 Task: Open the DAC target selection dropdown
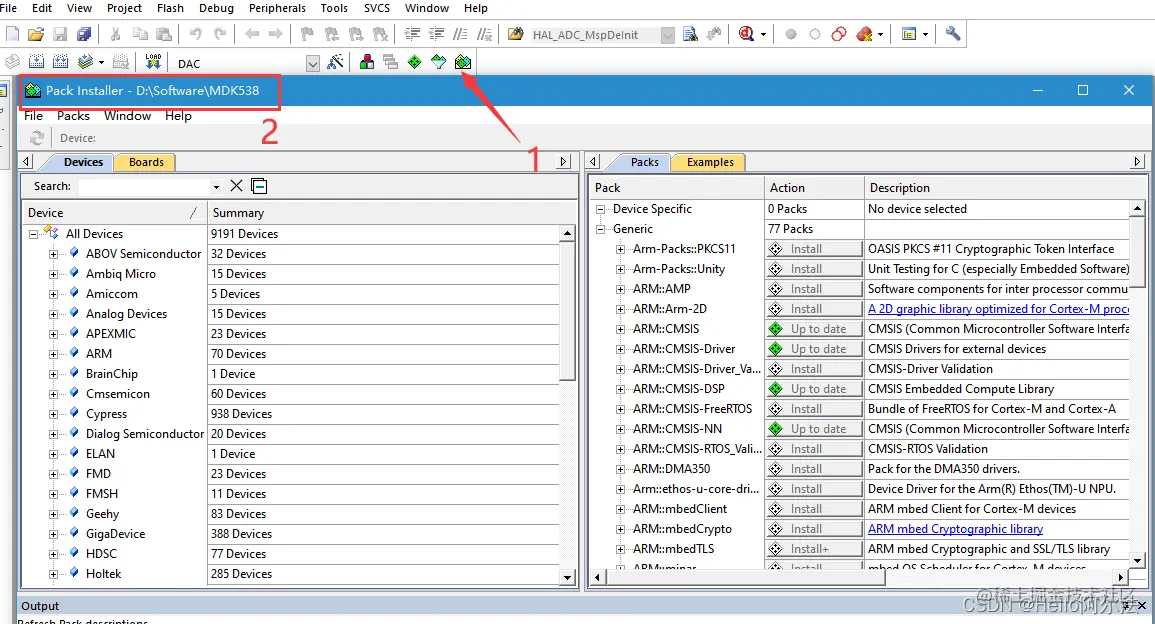(313, 63)
